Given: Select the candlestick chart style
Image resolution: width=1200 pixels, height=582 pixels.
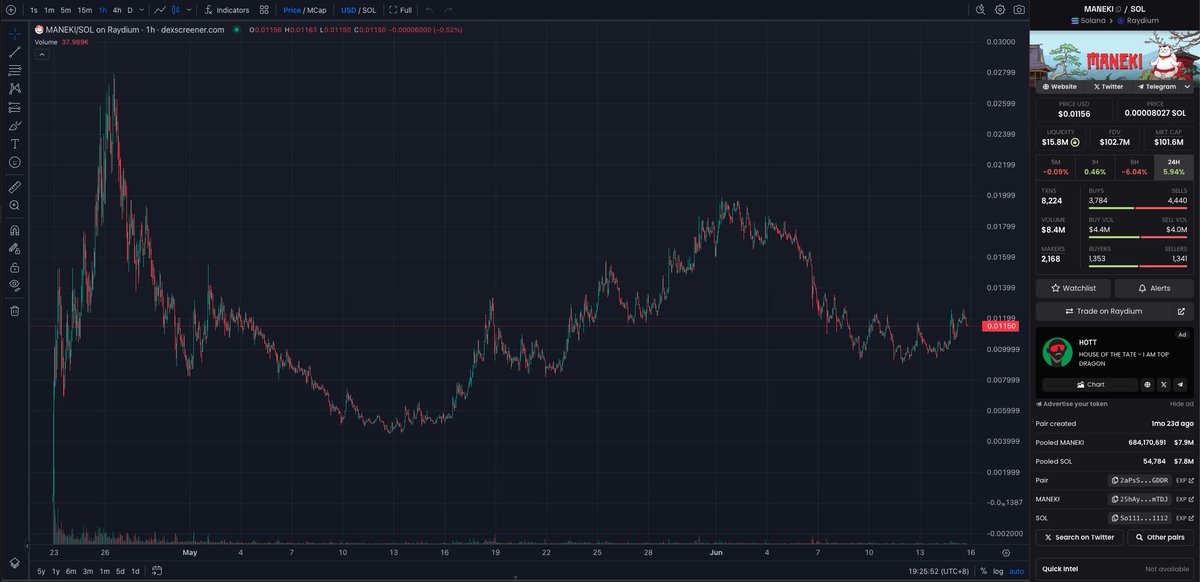Looking at the screenshot, I should point(176,10).
